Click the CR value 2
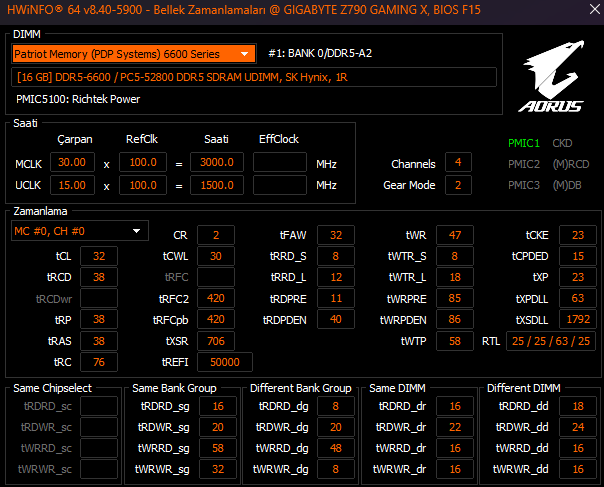The width and height of the screenshot is (604, 487). pyautogui.click(x=216, y=235)
